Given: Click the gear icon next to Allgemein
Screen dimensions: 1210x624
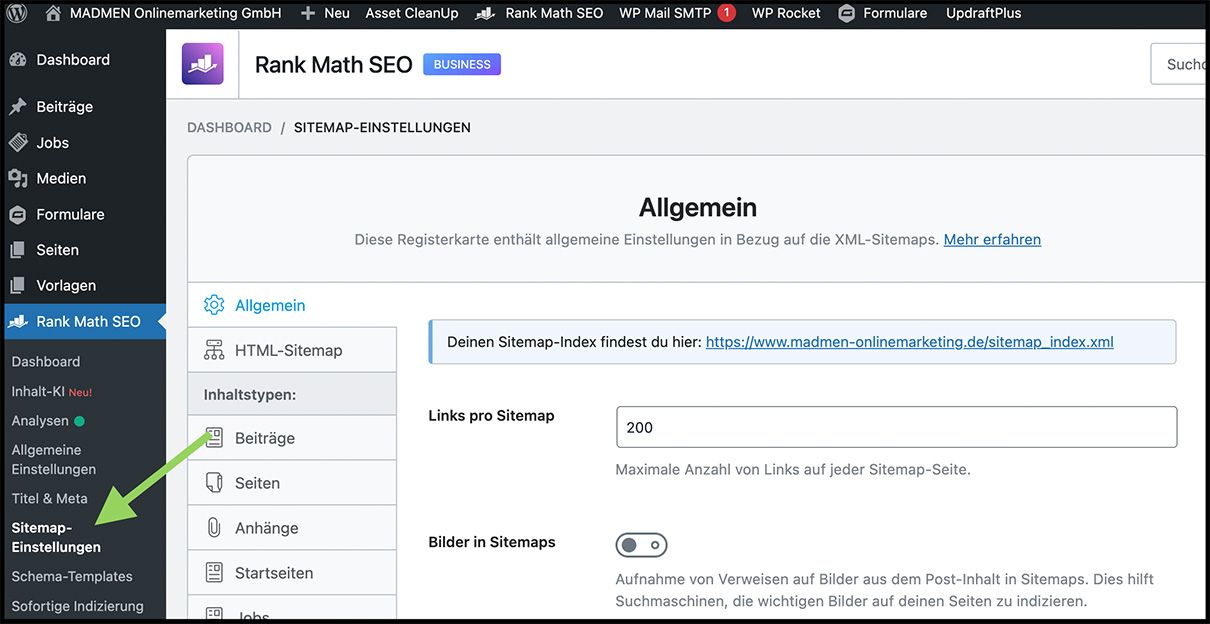Looking at the screenshot, I should [214, 305].
